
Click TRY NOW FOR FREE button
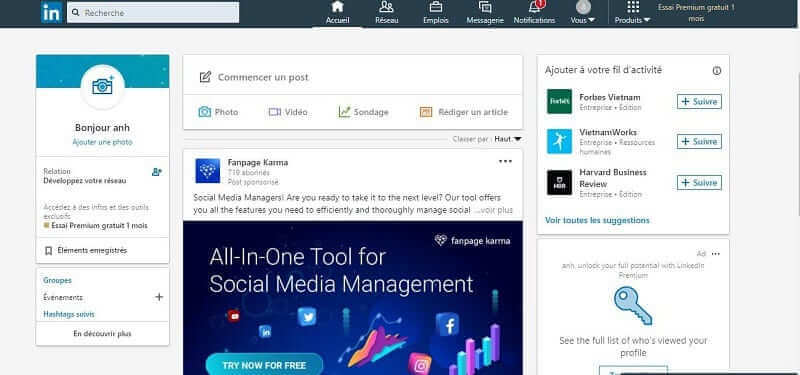(264, 365)
